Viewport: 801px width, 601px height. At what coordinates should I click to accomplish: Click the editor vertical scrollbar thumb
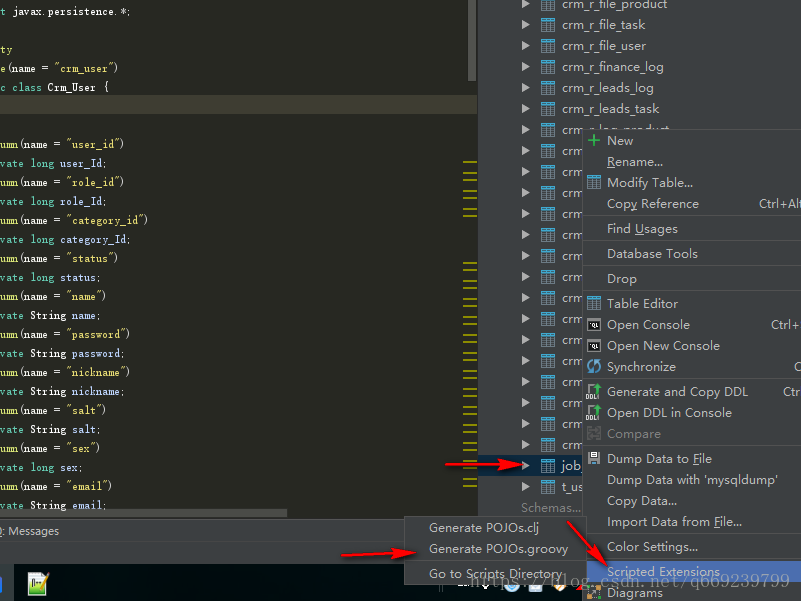(472, 40)
